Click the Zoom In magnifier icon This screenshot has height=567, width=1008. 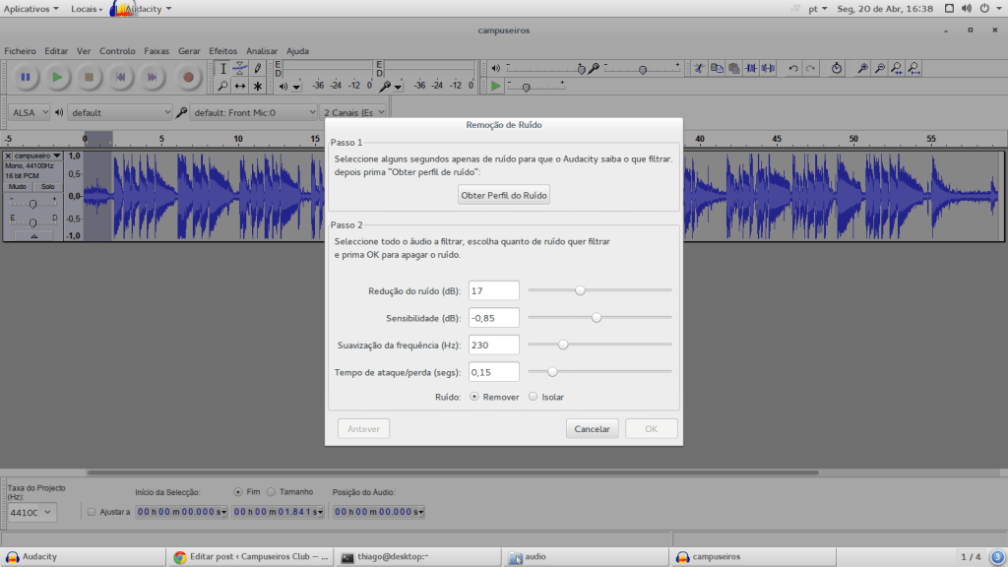tap(862, 69)
